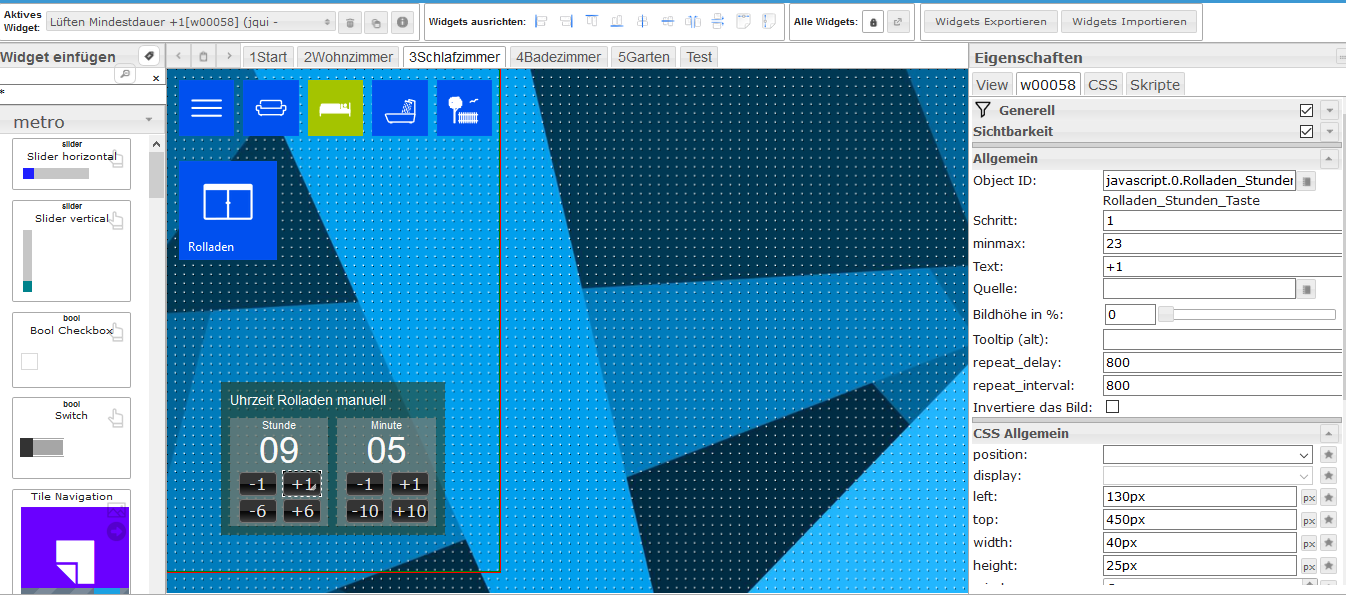This screenshot has height=600, width=1346.
Task: Lock all widgets with the padlock icon
Action: [x=872, y=21]
